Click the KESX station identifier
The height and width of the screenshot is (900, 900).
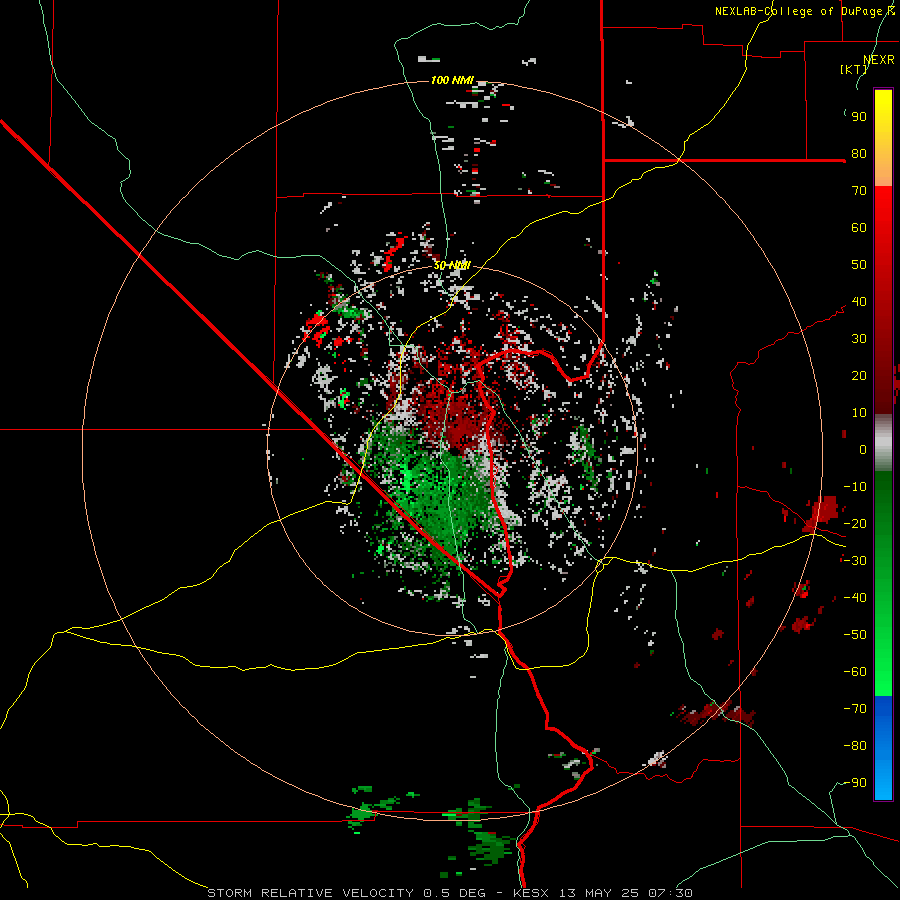click(x=531, y=893)
